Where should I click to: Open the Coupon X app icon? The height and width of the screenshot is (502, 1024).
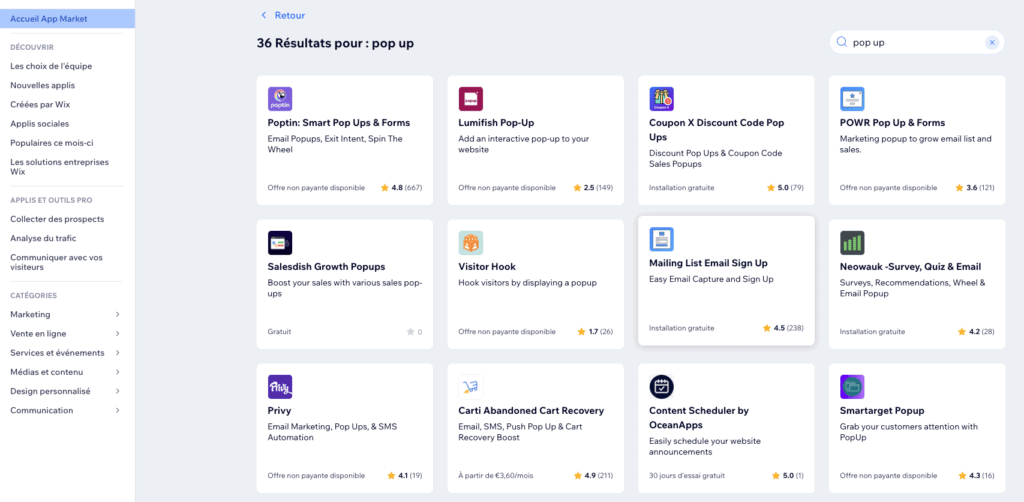662,99
